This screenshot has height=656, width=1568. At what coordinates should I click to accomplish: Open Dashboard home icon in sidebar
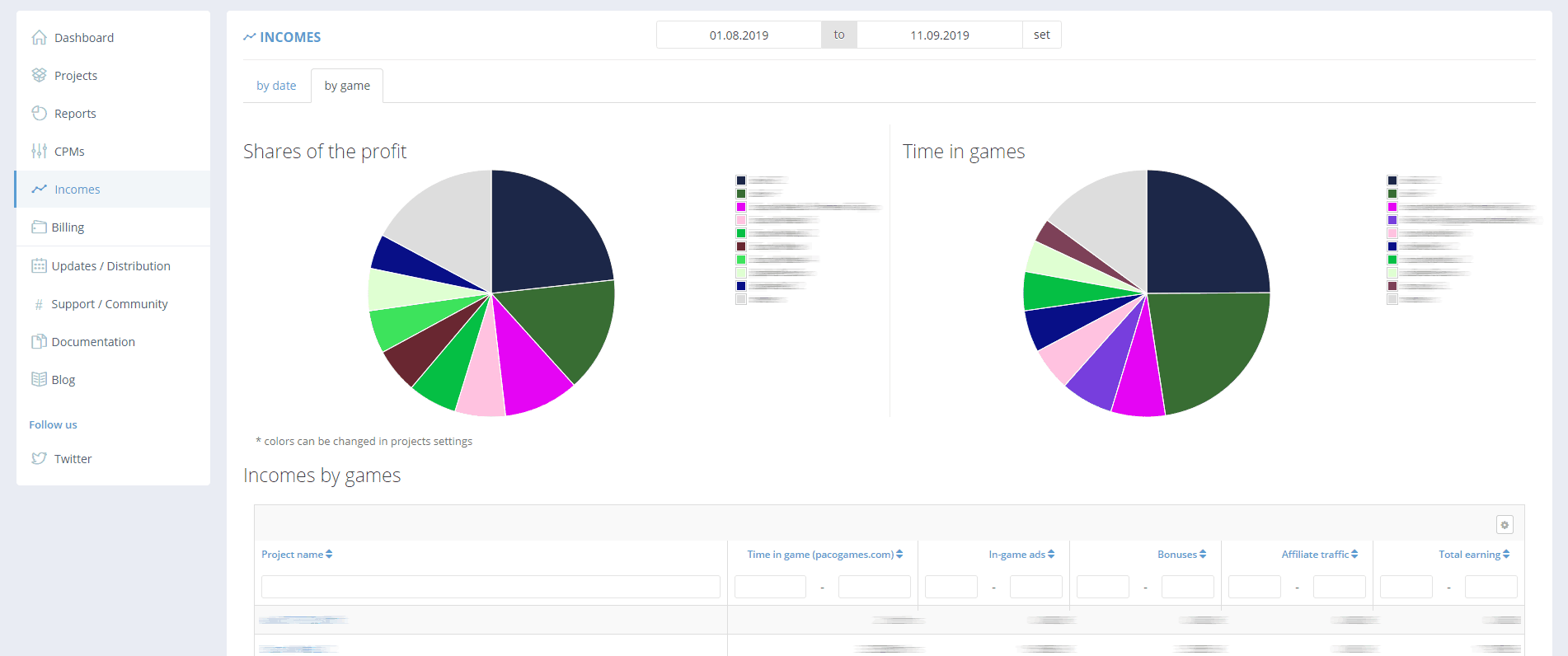[39, 37]
